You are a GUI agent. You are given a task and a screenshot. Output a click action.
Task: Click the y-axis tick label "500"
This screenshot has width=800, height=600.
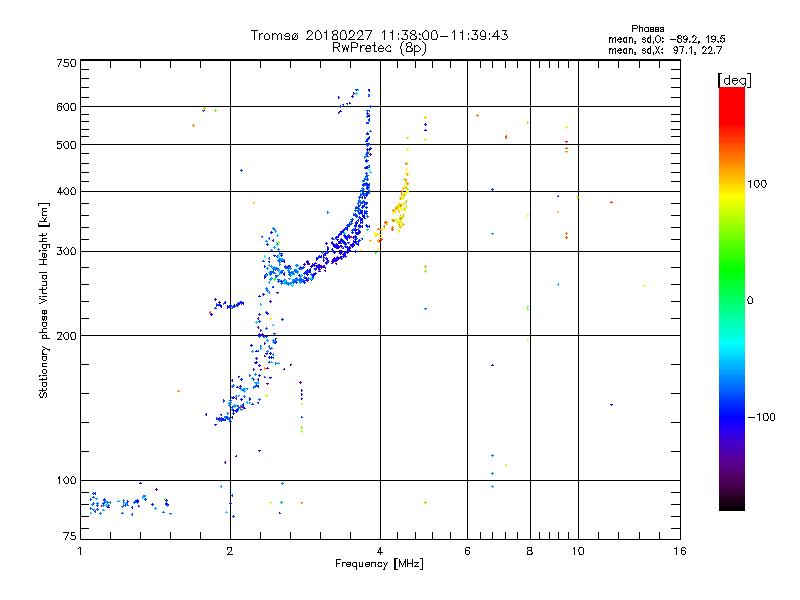click(x=66, y=145)
